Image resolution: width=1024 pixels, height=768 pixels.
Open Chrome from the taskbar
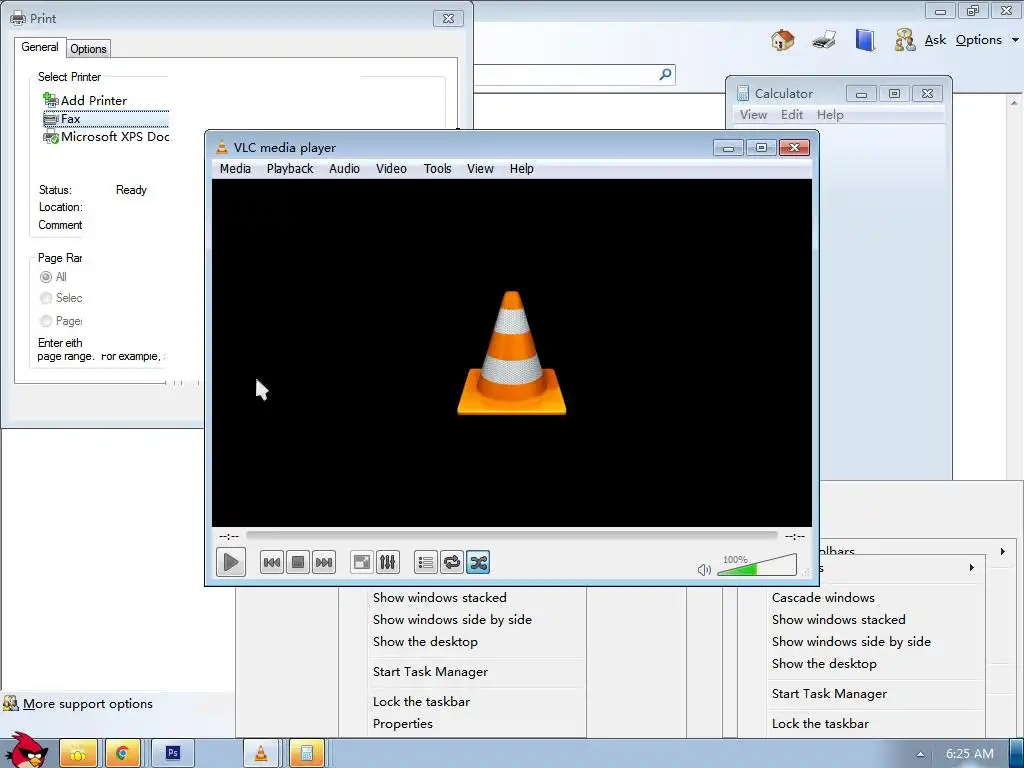121,753
